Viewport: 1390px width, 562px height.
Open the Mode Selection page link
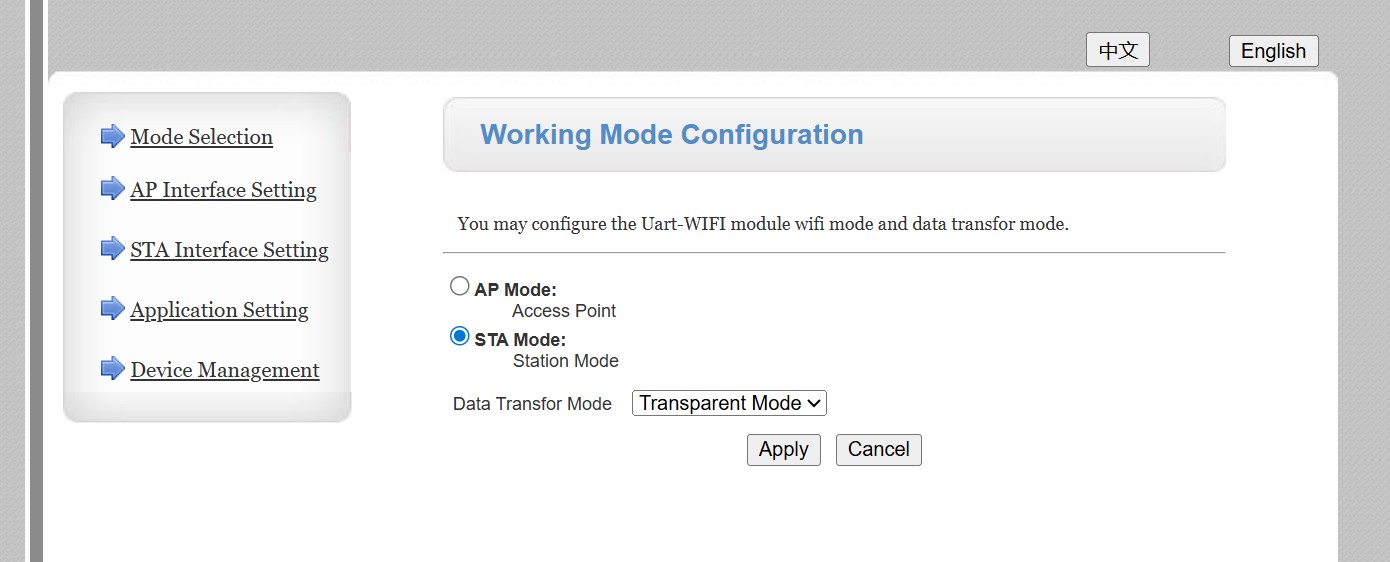coord(201,137)
